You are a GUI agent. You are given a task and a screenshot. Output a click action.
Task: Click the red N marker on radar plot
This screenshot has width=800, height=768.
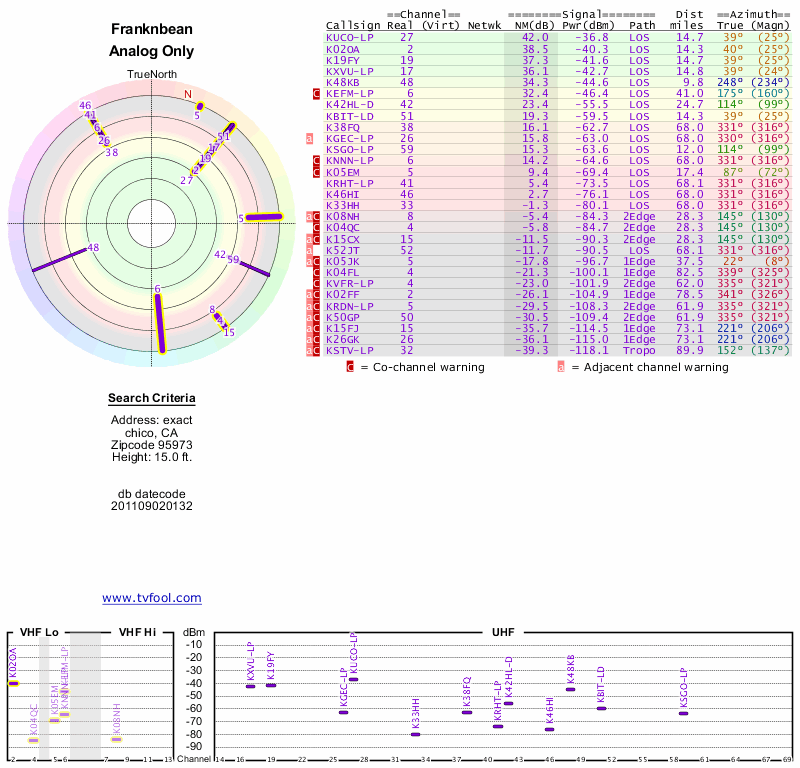[x=187, y=94]
